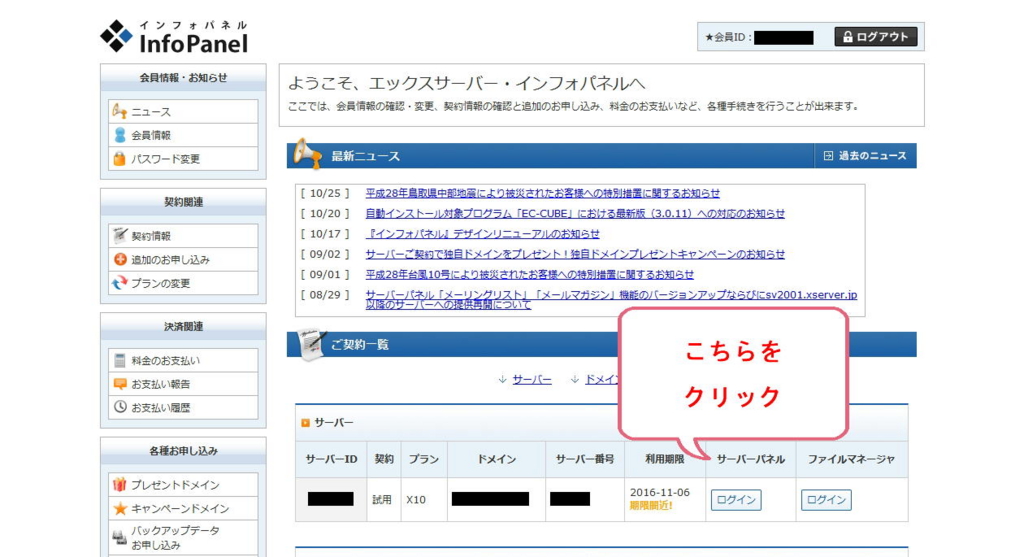Select パスワード変更 menu item
The image size is (1024, 557).
click(x=183, y=159)
